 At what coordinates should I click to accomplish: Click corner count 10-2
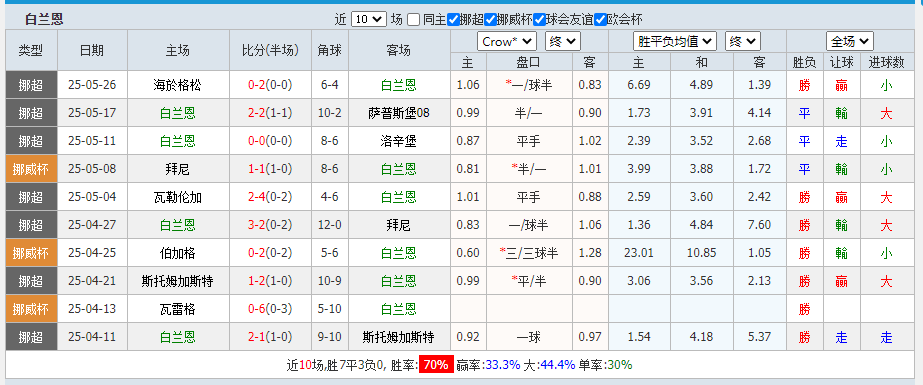(330, 113)
